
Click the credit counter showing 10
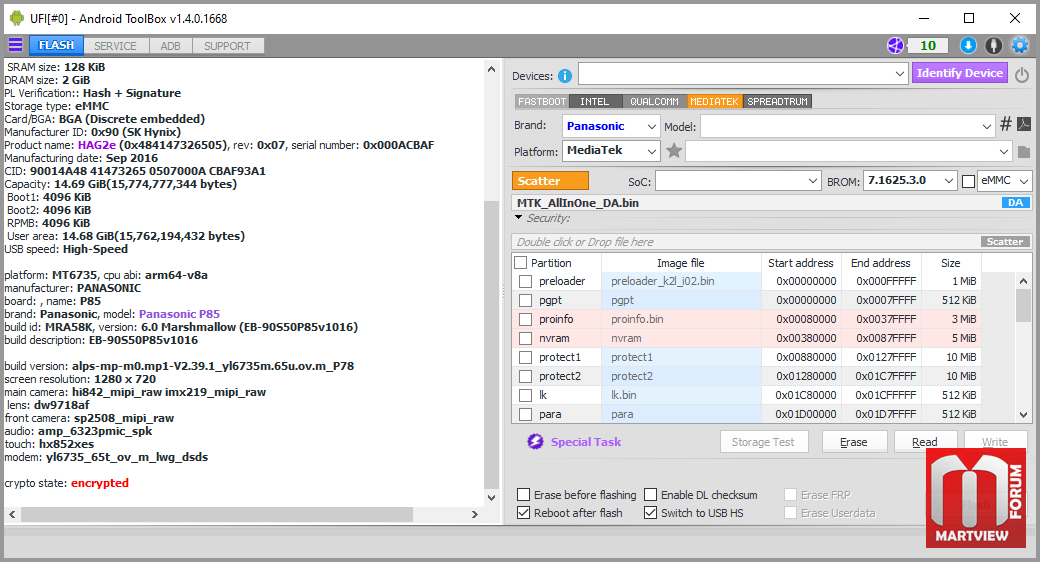928,45
